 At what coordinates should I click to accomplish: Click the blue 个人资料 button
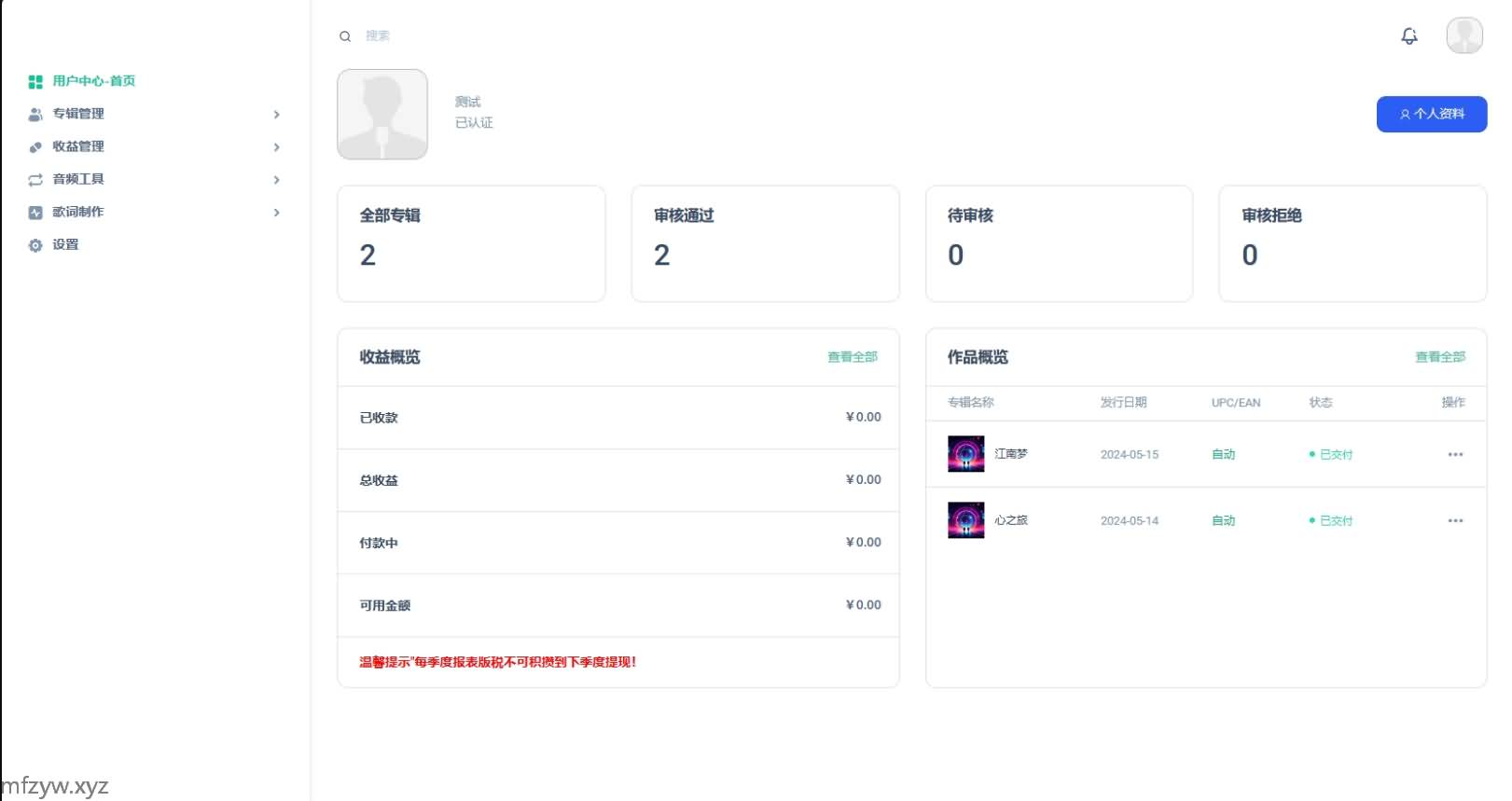tap(1431, 114)
